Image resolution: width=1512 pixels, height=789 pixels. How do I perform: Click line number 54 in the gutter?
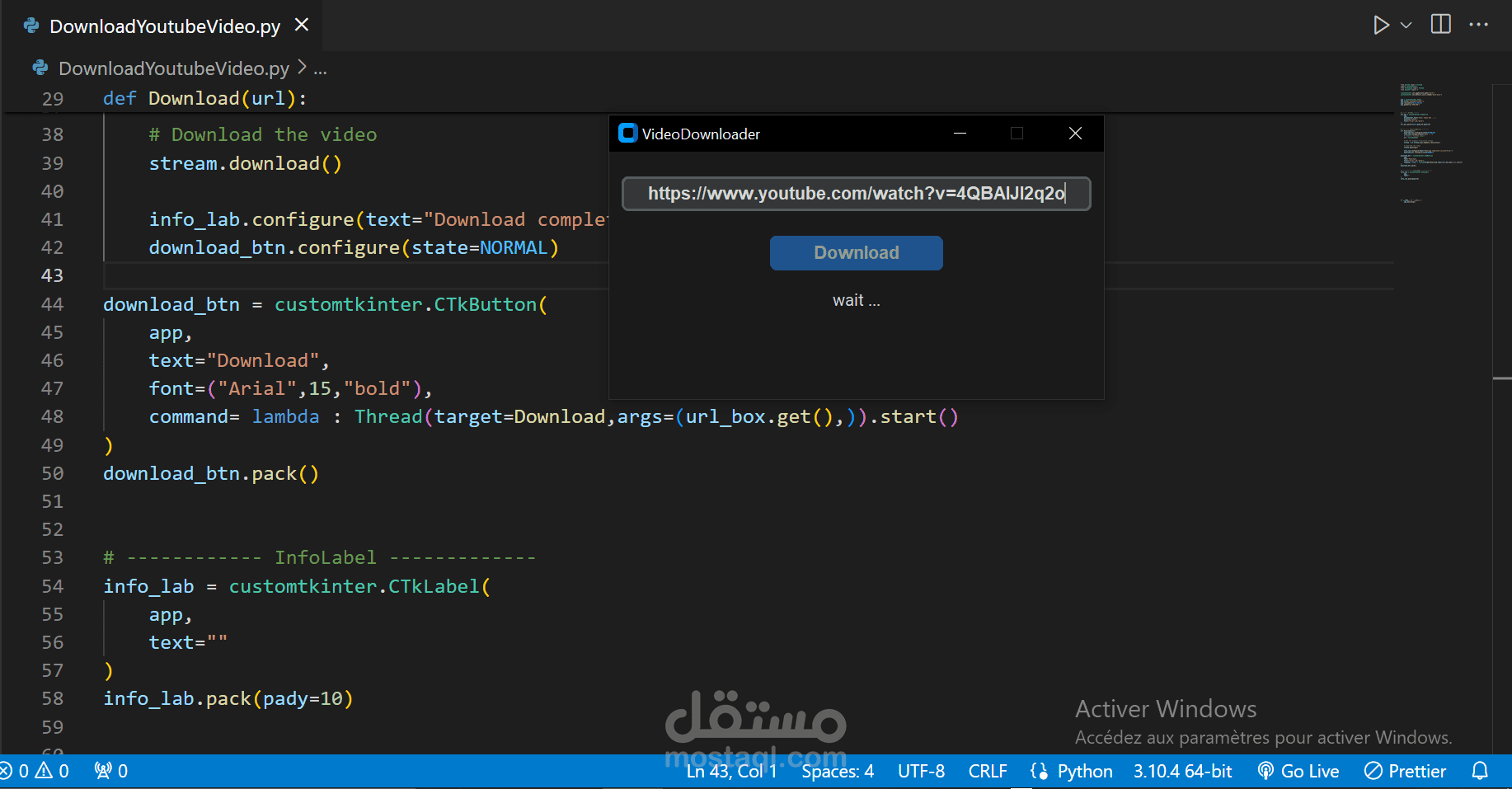coord(52,586)
